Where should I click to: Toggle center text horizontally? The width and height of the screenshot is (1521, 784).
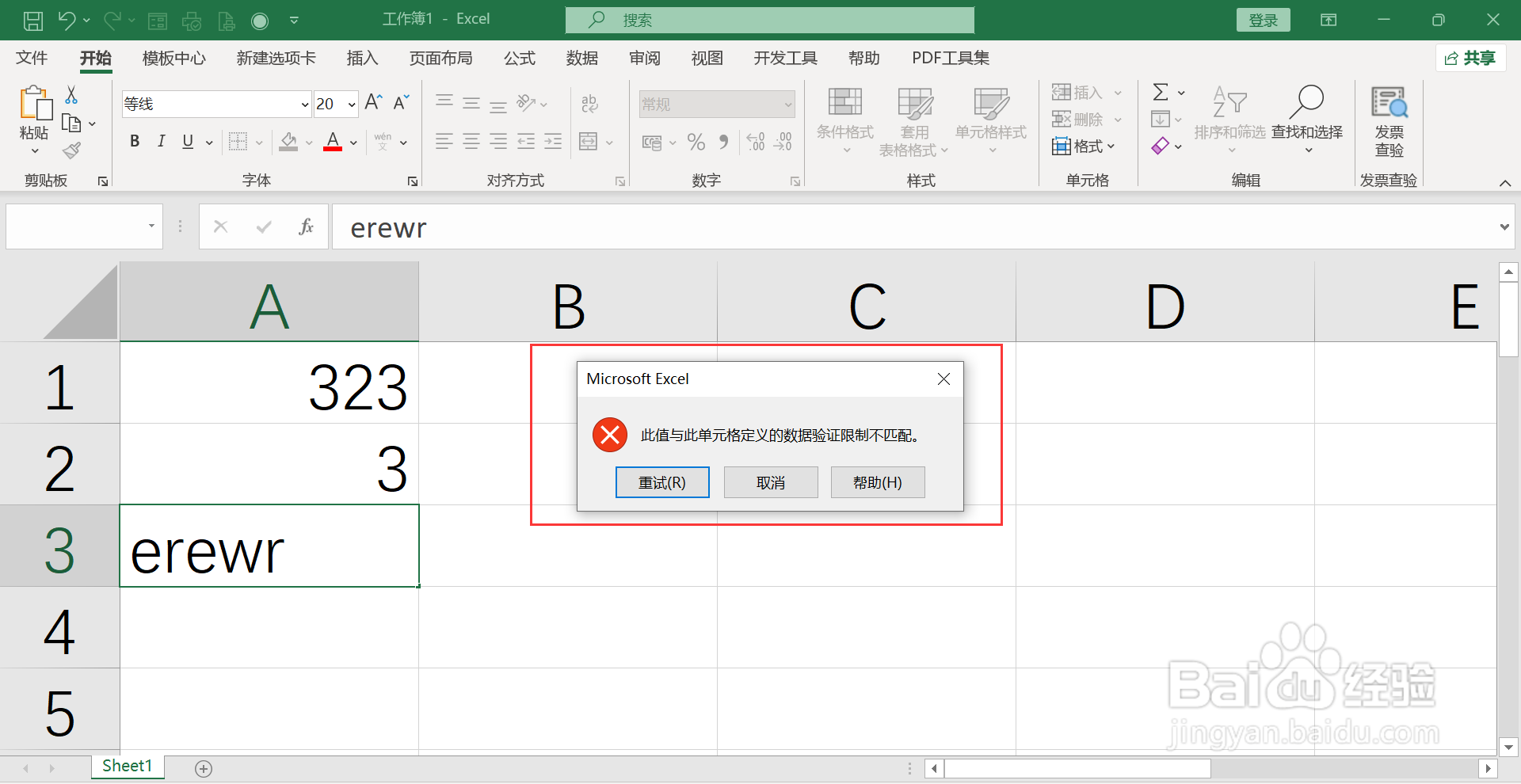tap(471, 142)
